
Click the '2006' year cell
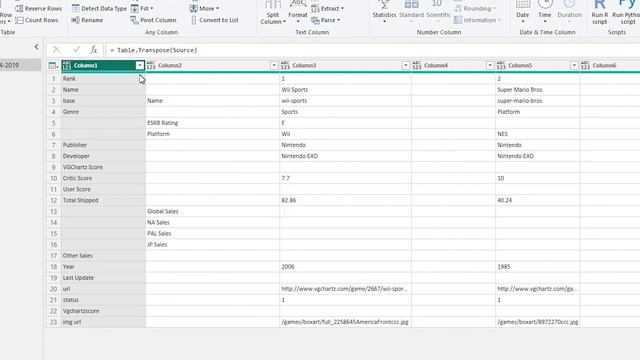click(x=345, y=267)
